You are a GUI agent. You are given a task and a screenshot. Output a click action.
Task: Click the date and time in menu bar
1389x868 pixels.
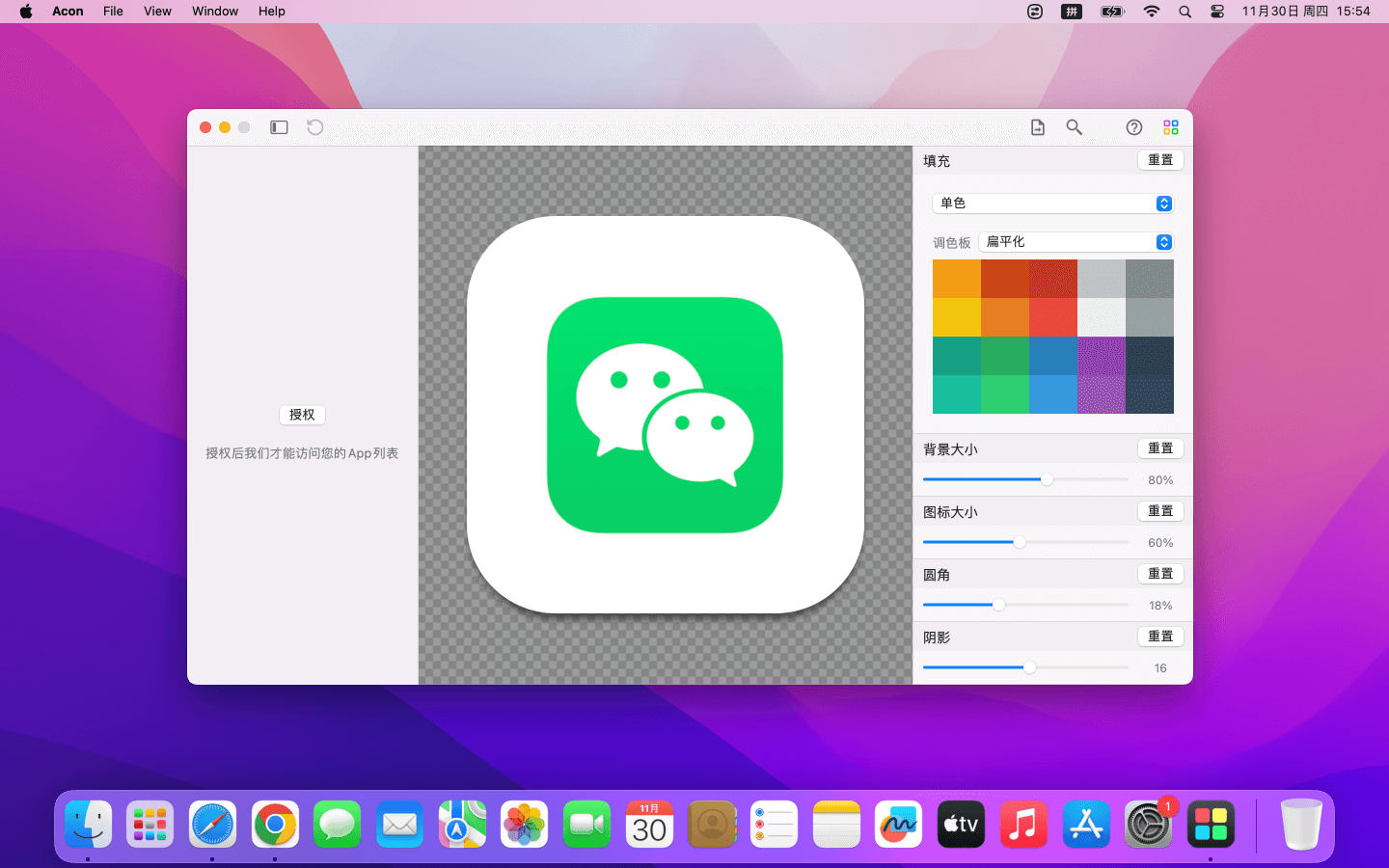1306,12
